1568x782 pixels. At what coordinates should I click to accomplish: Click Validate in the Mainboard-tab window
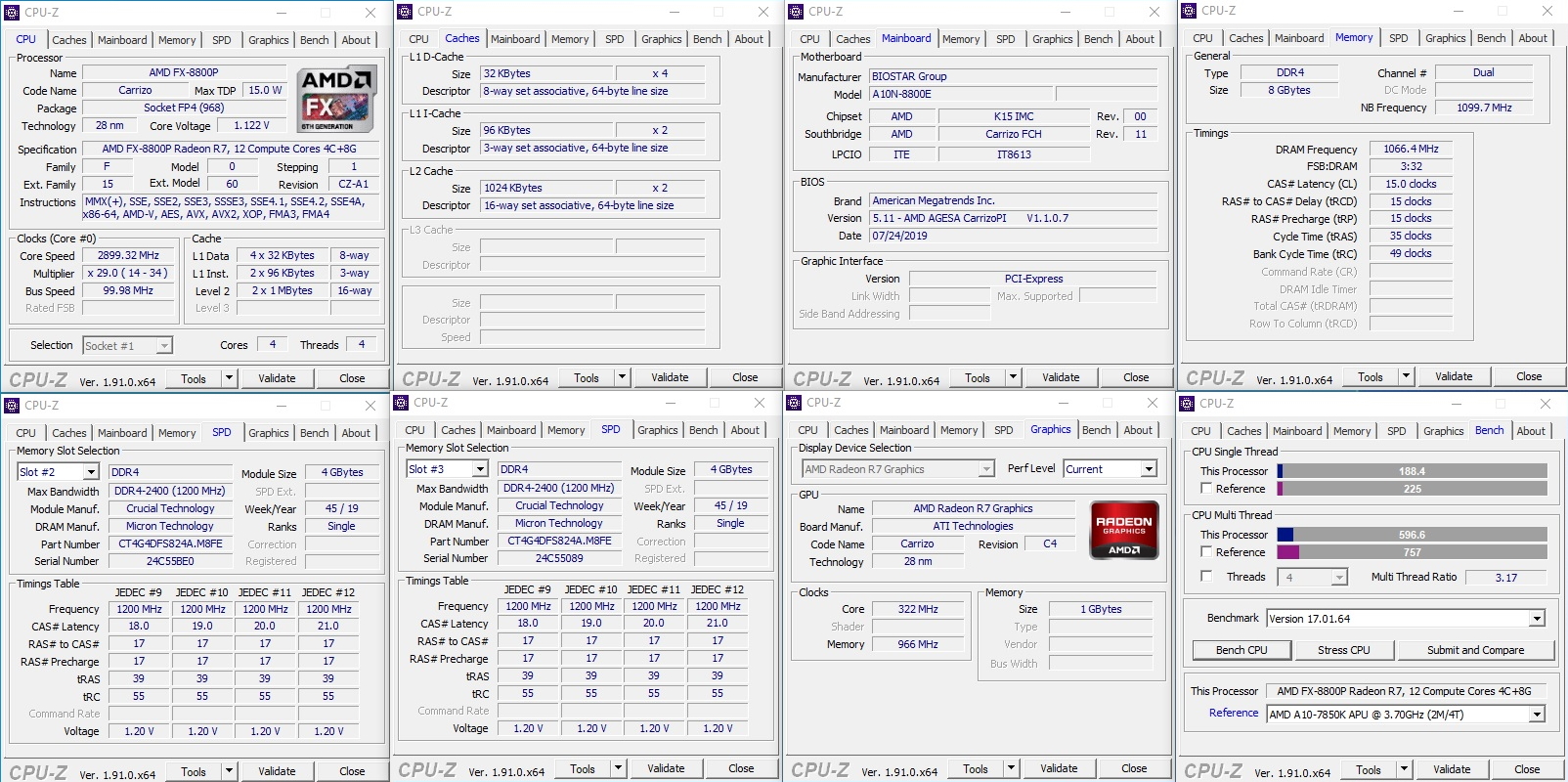tap(1061, 377)
